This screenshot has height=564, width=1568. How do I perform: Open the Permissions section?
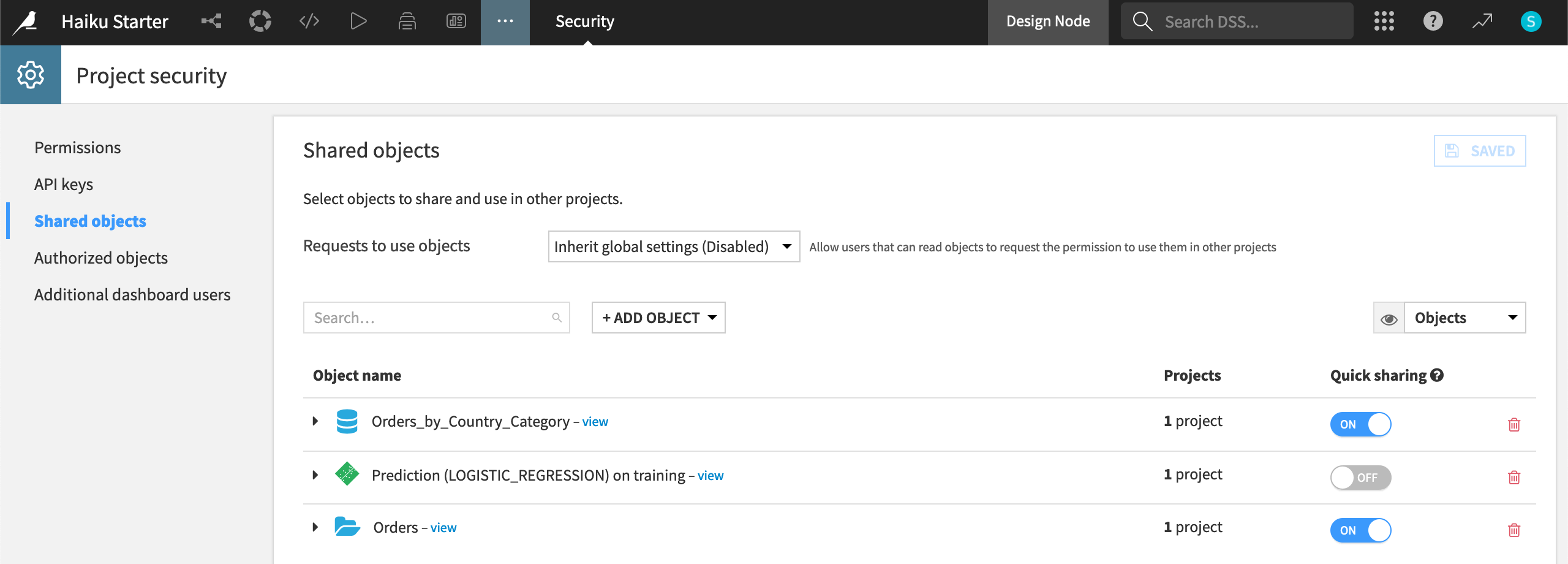(x=77, y=147)
